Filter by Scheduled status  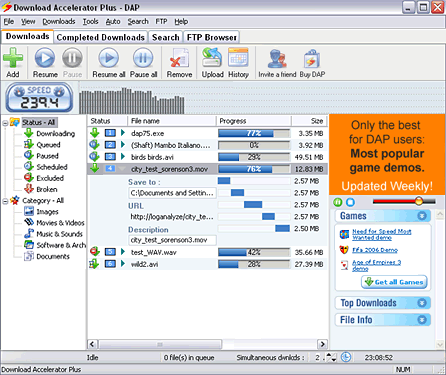[x=52, y=167]
